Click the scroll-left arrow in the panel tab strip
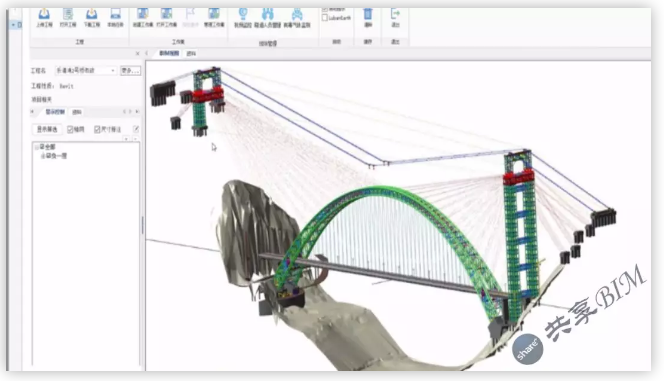 [124, 111]
